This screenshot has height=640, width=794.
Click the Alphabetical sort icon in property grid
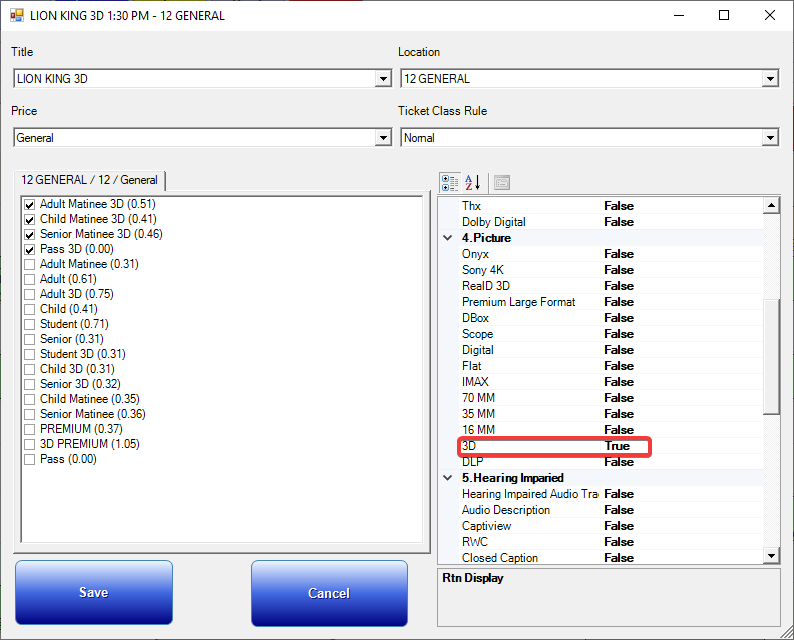[472, 183]
